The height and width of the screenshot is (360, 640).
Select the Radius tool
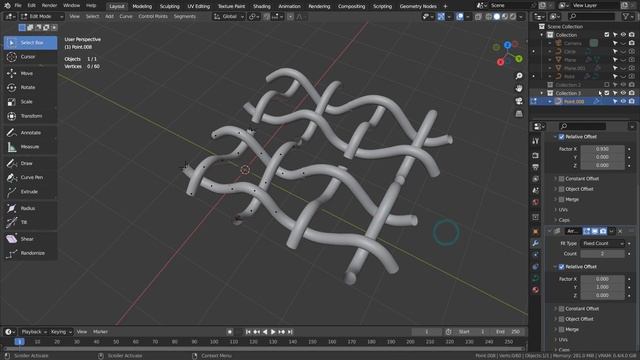(x=30, y=208)
